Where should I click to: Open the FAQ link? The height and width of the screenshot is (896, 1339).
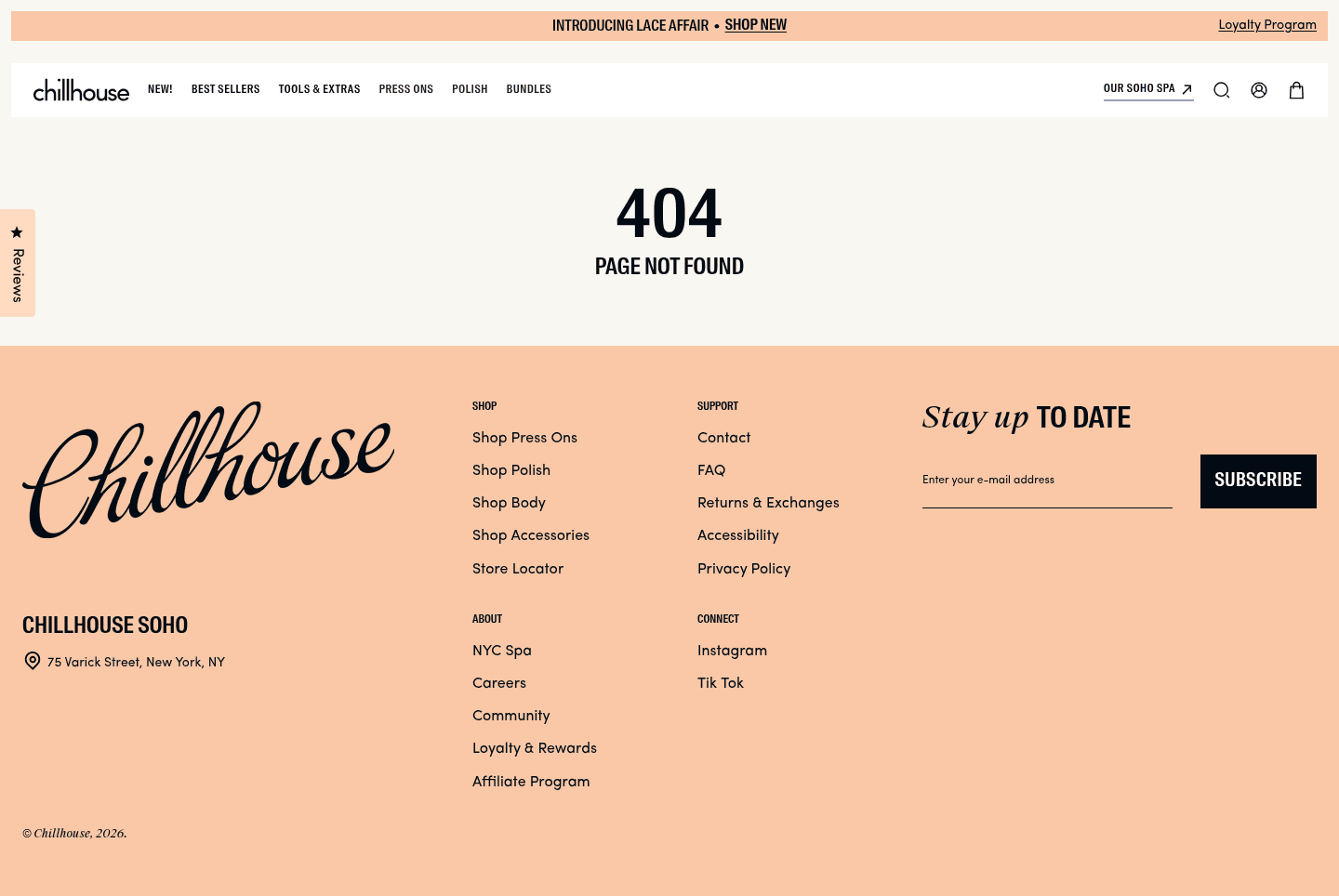pyautogui.click(x=711, y=470)
